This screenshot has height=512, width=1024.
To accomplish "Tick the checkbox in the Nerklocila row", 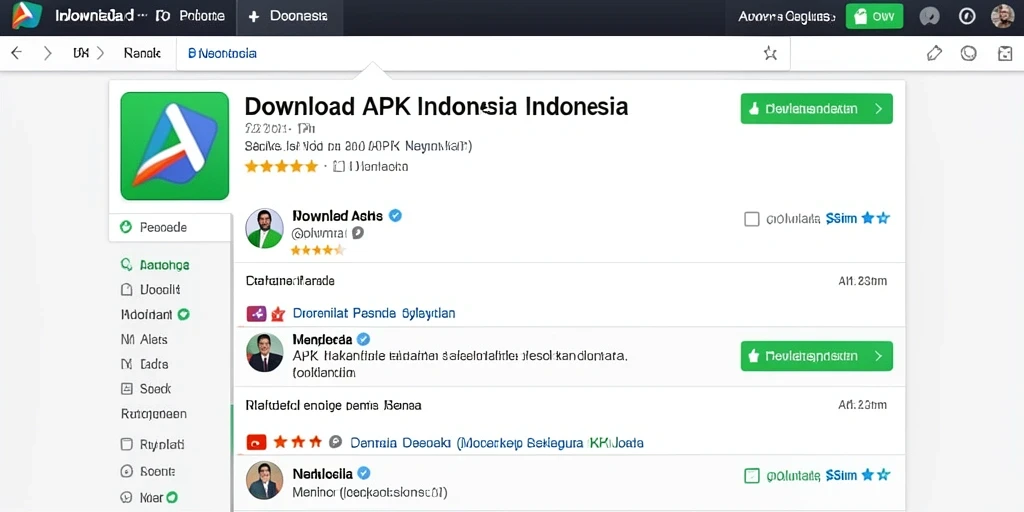I will 752,476.
